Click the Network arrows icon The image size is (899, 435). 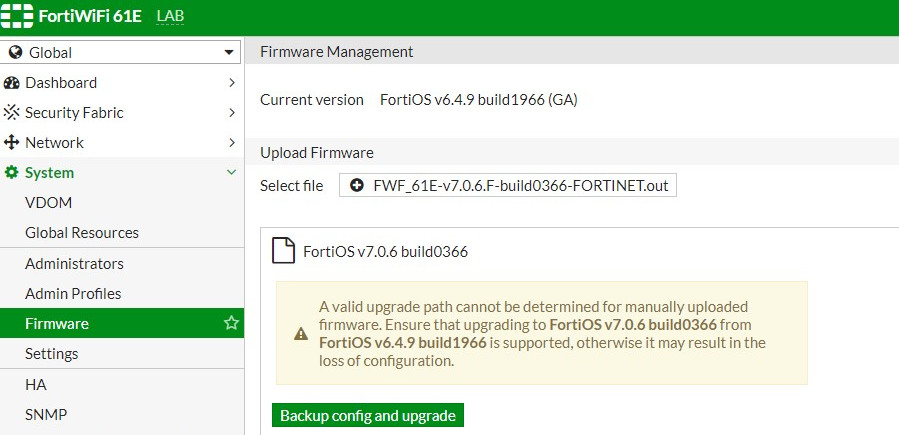coord(11,143)
